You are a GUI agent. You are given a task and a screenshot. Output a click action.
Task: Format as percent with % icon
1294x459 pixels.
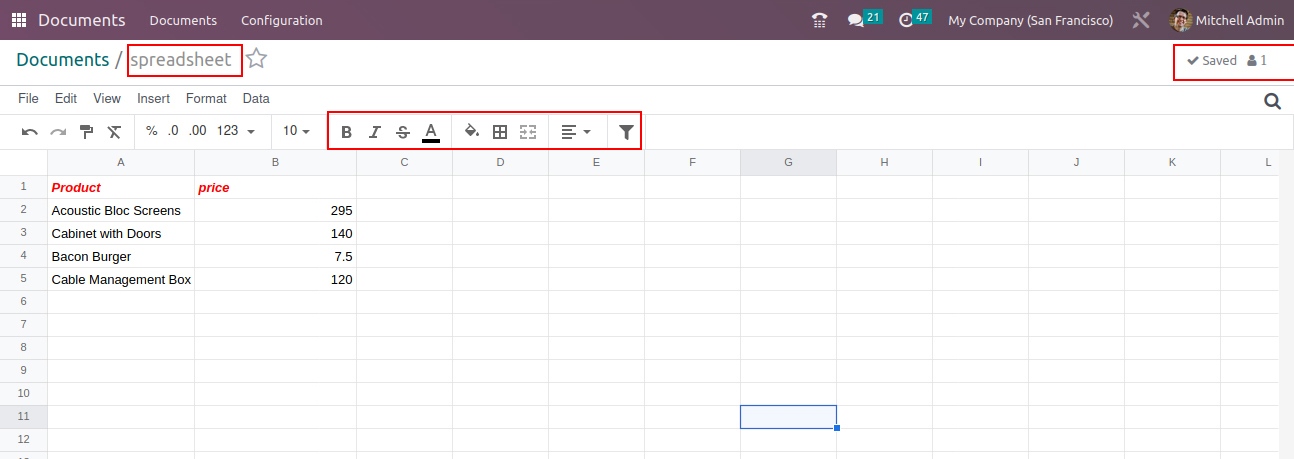(x=152, y=131)
